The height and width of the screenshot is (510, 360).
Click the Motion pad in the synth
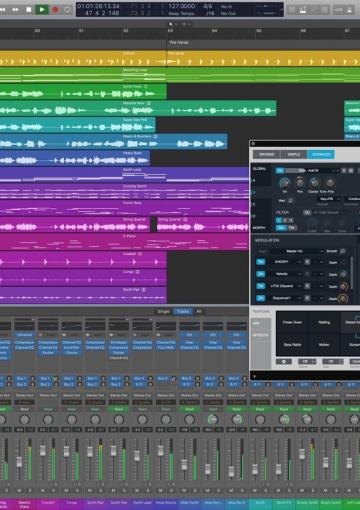(x=324, y=344)
